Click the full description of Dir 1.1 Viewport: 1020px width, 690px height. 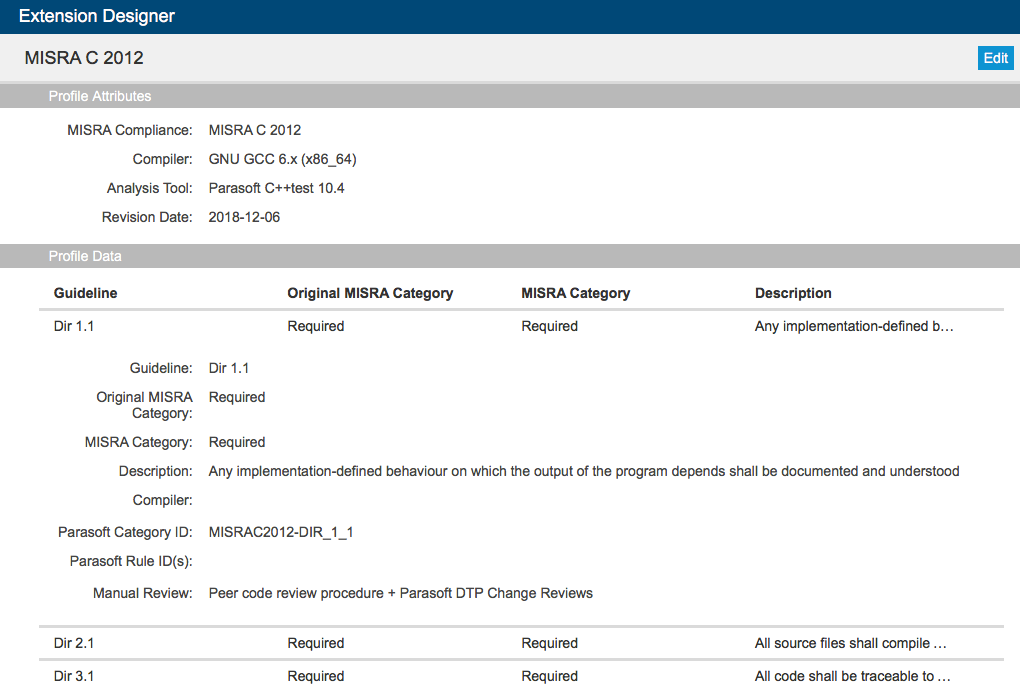(x=584, y=471)
